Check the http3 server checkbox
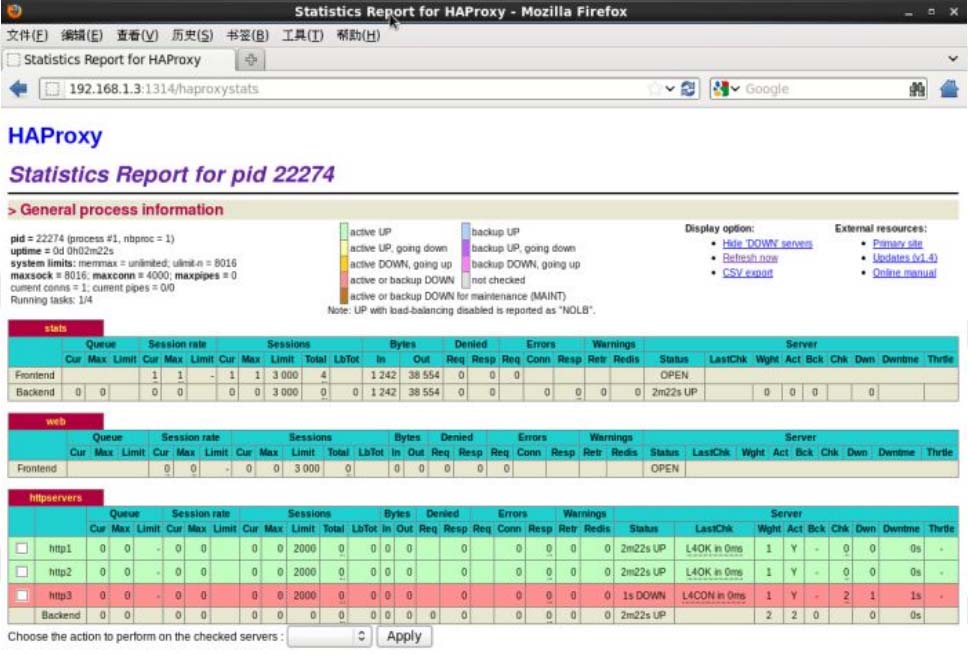The height and width of the screenshot is (654, 968). 22,595
